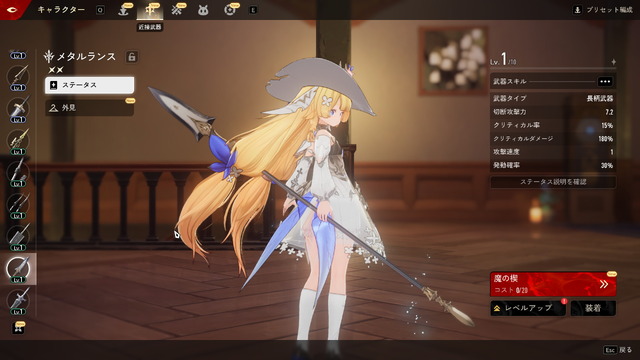This screenshot has height=360, width=640.
Task: Select the first character tab with anchor icon
Action: pyautogui.click(x=124, y=10)
